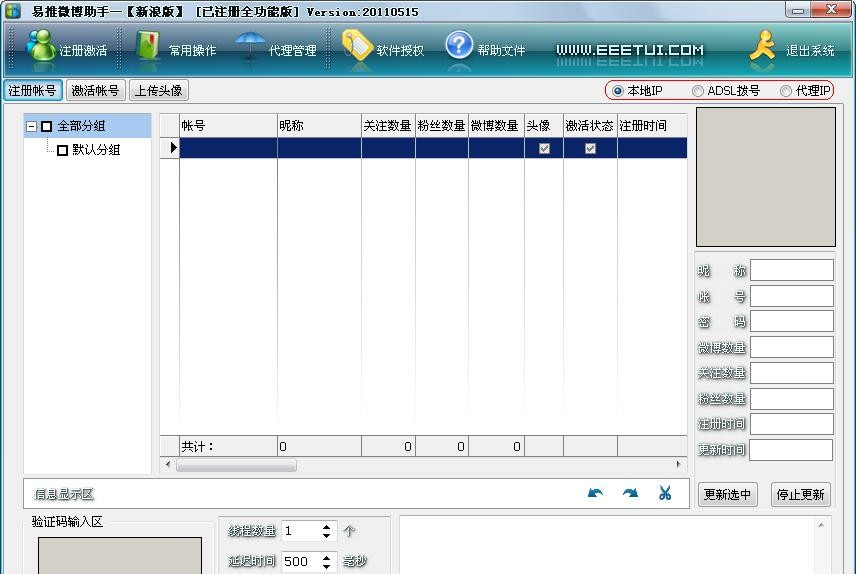Click the 关注数量 field in details panel
The height and width of the screenshot is (574, 856).
click(x=792, y=372)
